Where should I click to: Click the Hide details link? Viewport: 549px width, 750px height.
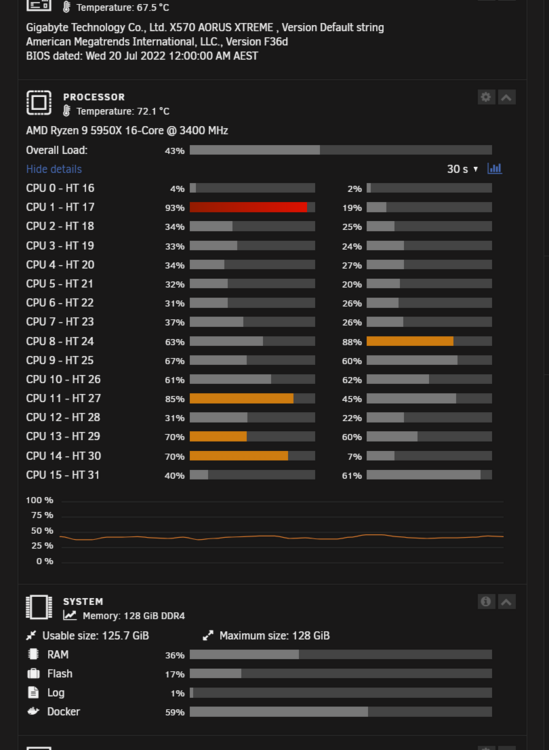[x=54, y=169]
